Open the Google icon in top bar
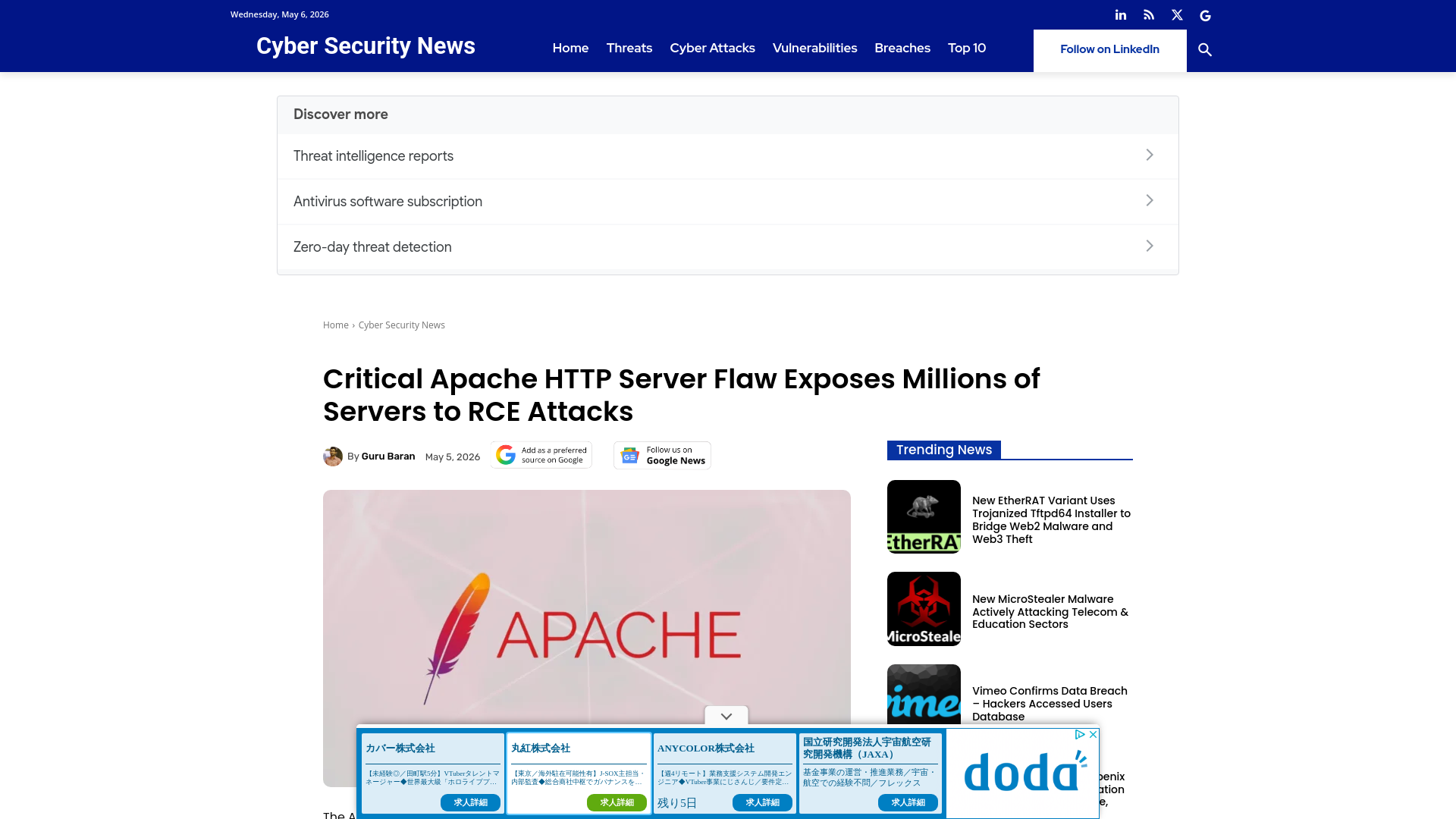The width and height of the screenshot is (1456, 819). pos(1205,15)
